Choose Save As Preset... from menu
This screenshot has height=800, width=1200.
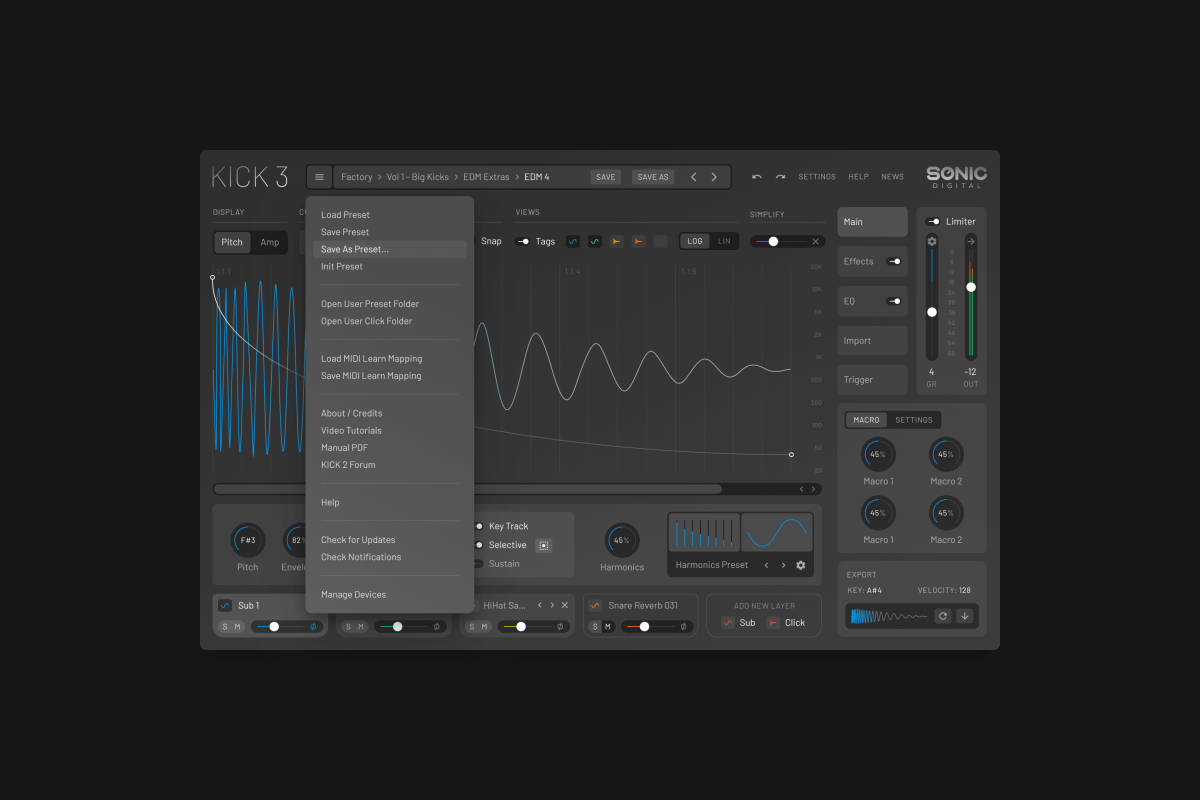pyautogui.click(x=355, y=249)
